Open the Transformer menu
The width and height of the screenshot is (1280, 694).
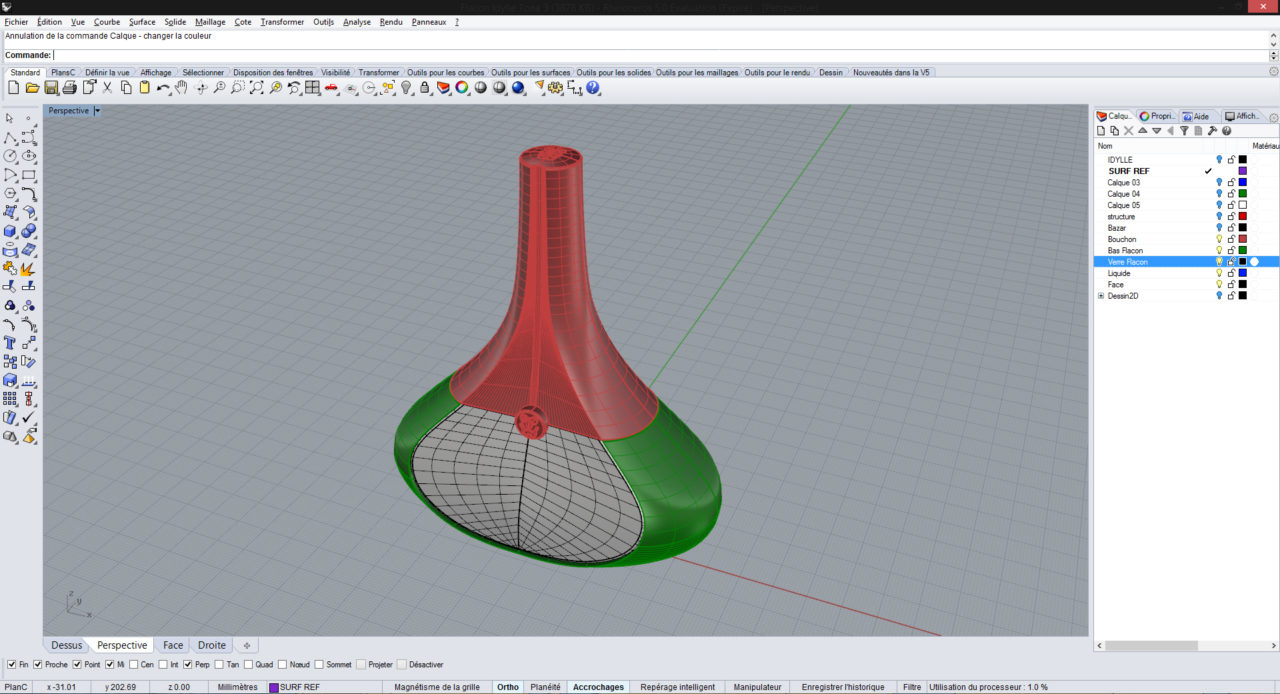282,22
